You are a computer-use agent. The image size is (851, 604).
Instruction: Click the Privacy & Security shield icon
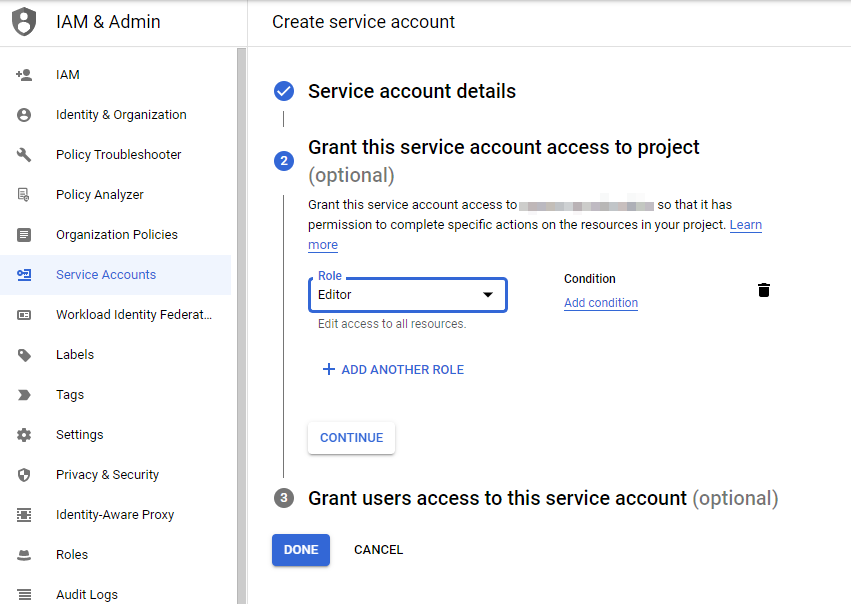pyautogui.click(x=24, y=475)
